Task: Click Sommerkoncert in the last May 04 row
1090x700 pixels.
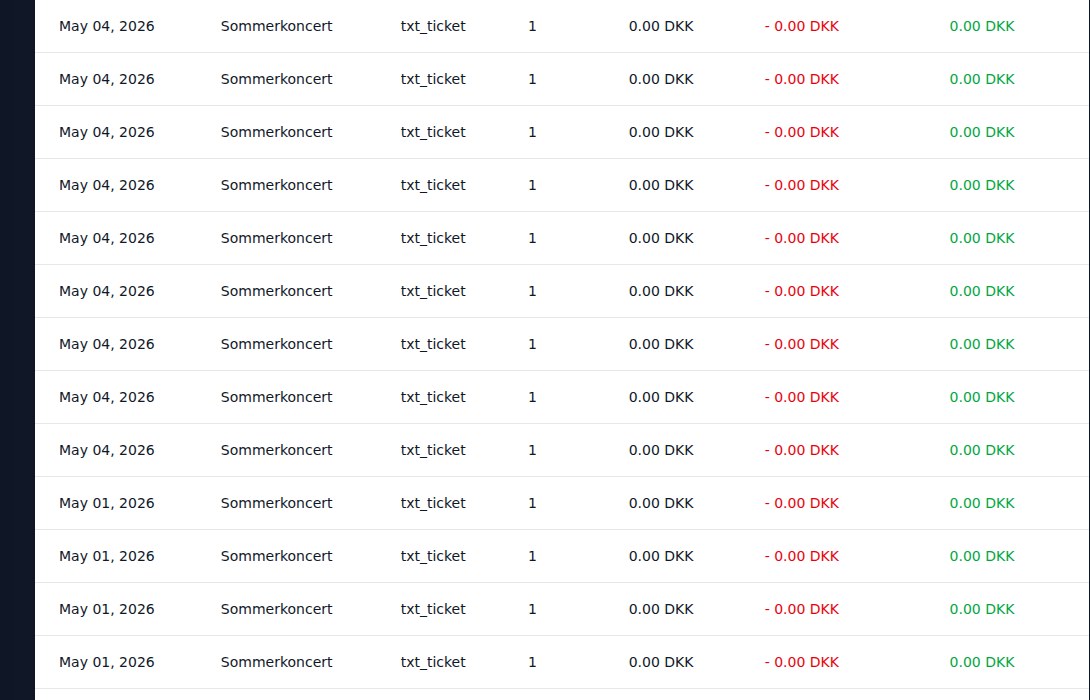Action: coord(277,450)
